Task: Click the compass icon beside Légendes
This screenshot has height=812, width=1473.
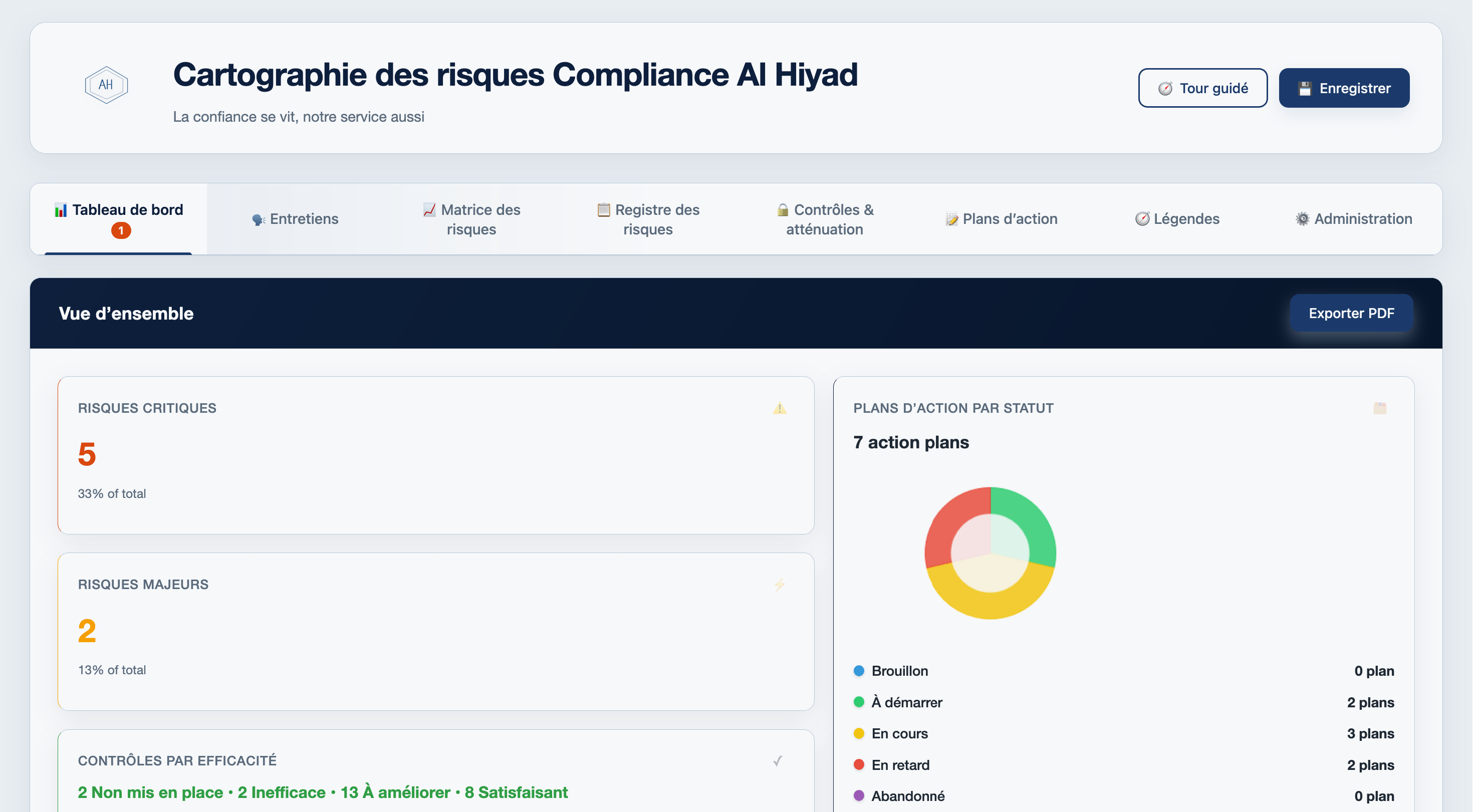Action: click(x=1142, y=219)
